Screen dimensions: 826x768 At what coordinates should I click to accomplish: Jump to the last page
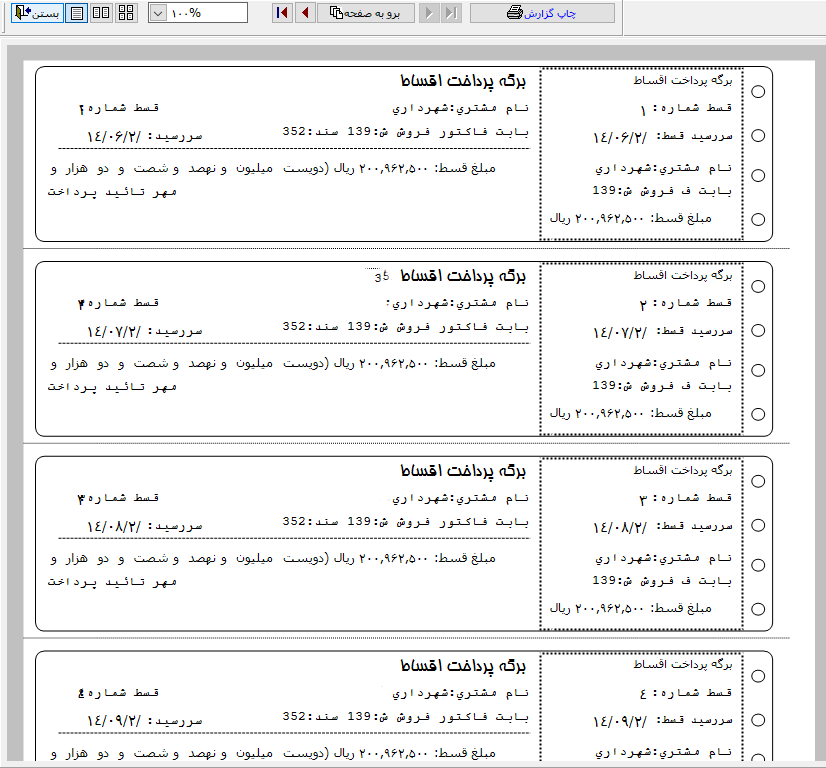click(x=451, y=13)
